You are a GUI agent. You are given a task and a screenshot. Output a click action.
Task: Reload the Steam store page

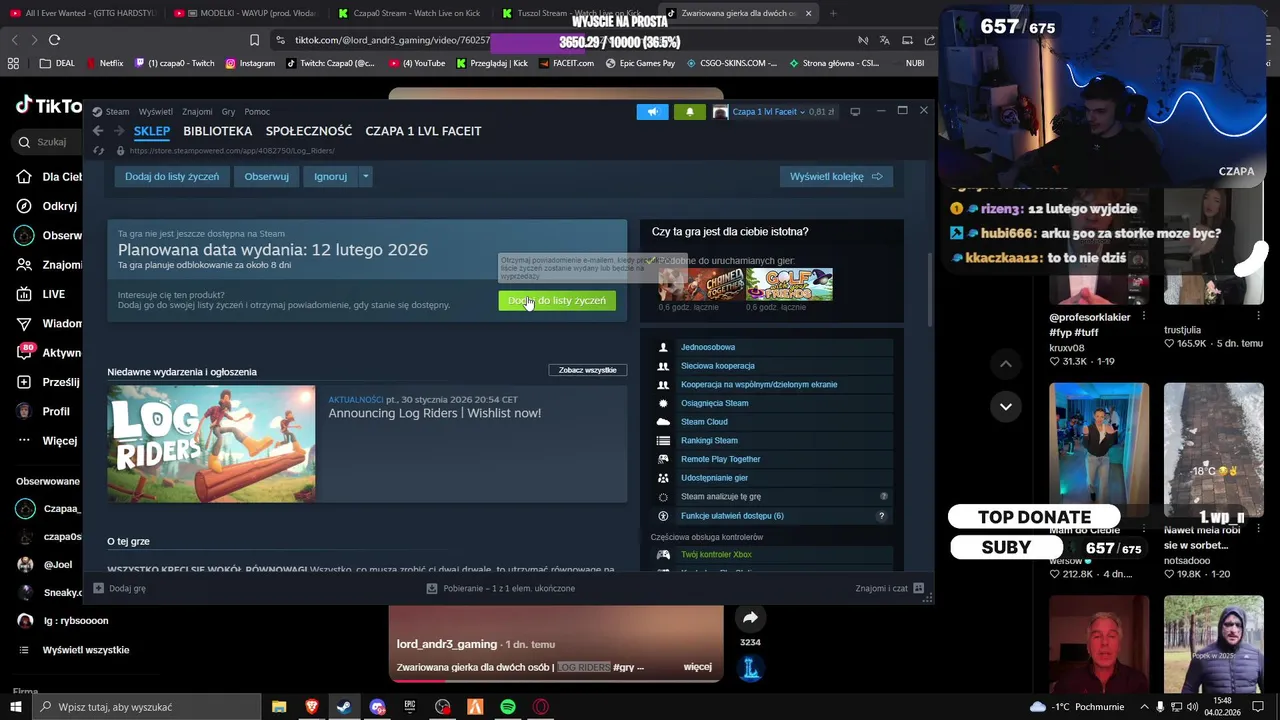pos(98,151)
